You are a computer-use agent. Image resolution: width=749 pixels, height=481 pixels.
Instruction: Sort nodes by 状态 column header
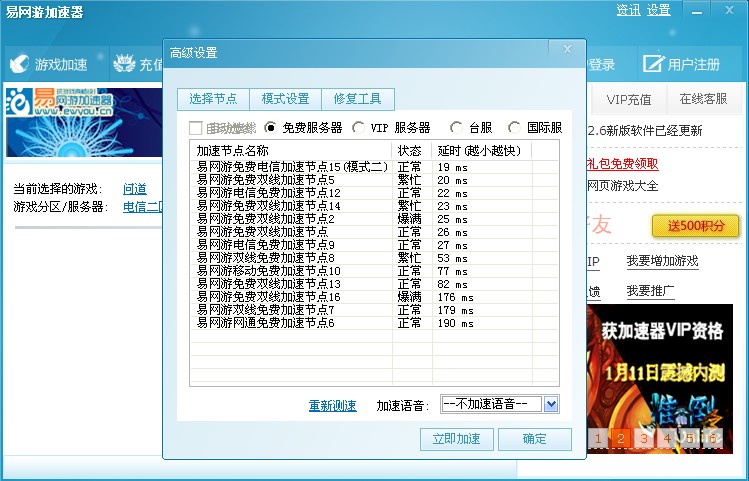tap(410, 150)
